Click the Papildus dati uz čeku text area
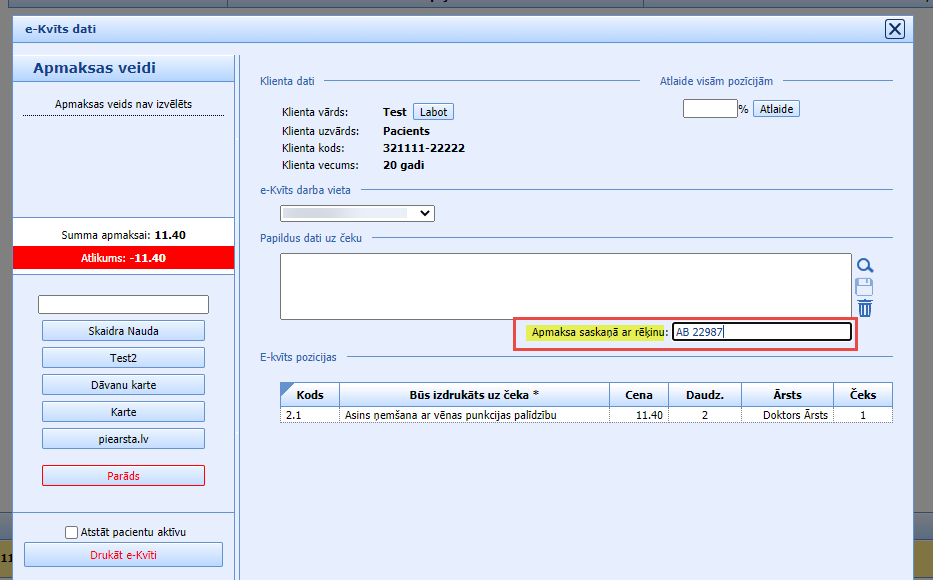The height and width of the screenshot is (580, 933). 565,286
